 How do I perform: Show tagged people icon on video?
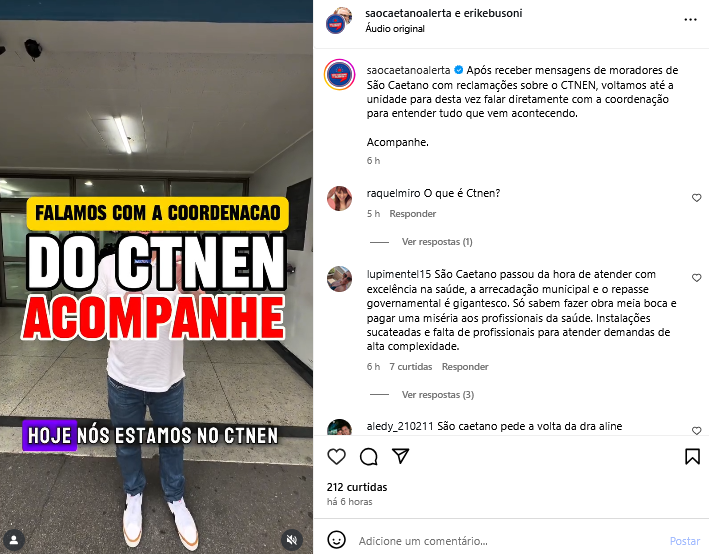[x=14, y=540]
